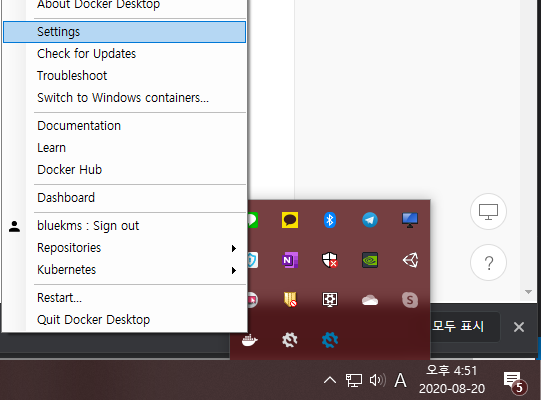
Task: Open the clock showing 오후 4:51
Action: 452,380
